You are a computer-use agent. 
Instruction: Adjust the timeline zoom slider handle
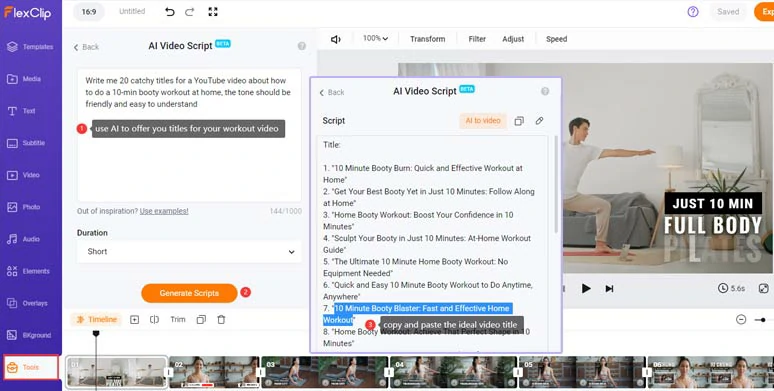[763, 320]
